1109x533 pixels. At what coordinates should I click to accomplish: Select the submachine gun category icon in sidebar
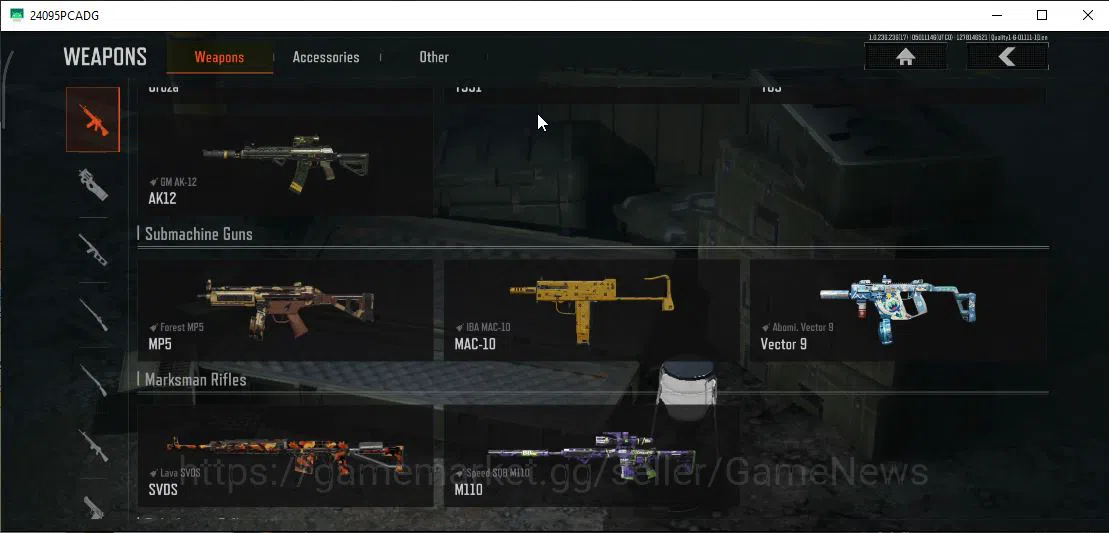click(x=93, y=184)
